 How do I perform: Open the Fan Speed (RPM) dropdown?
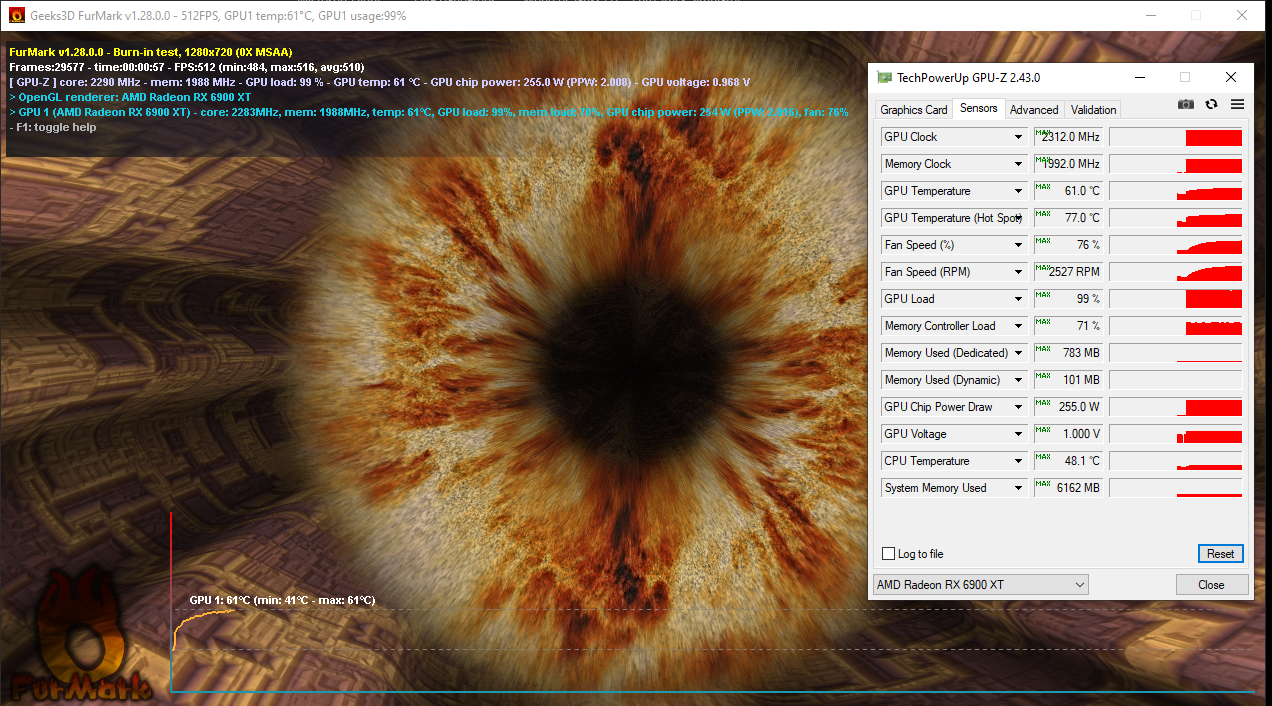(x=1019, y=272)
